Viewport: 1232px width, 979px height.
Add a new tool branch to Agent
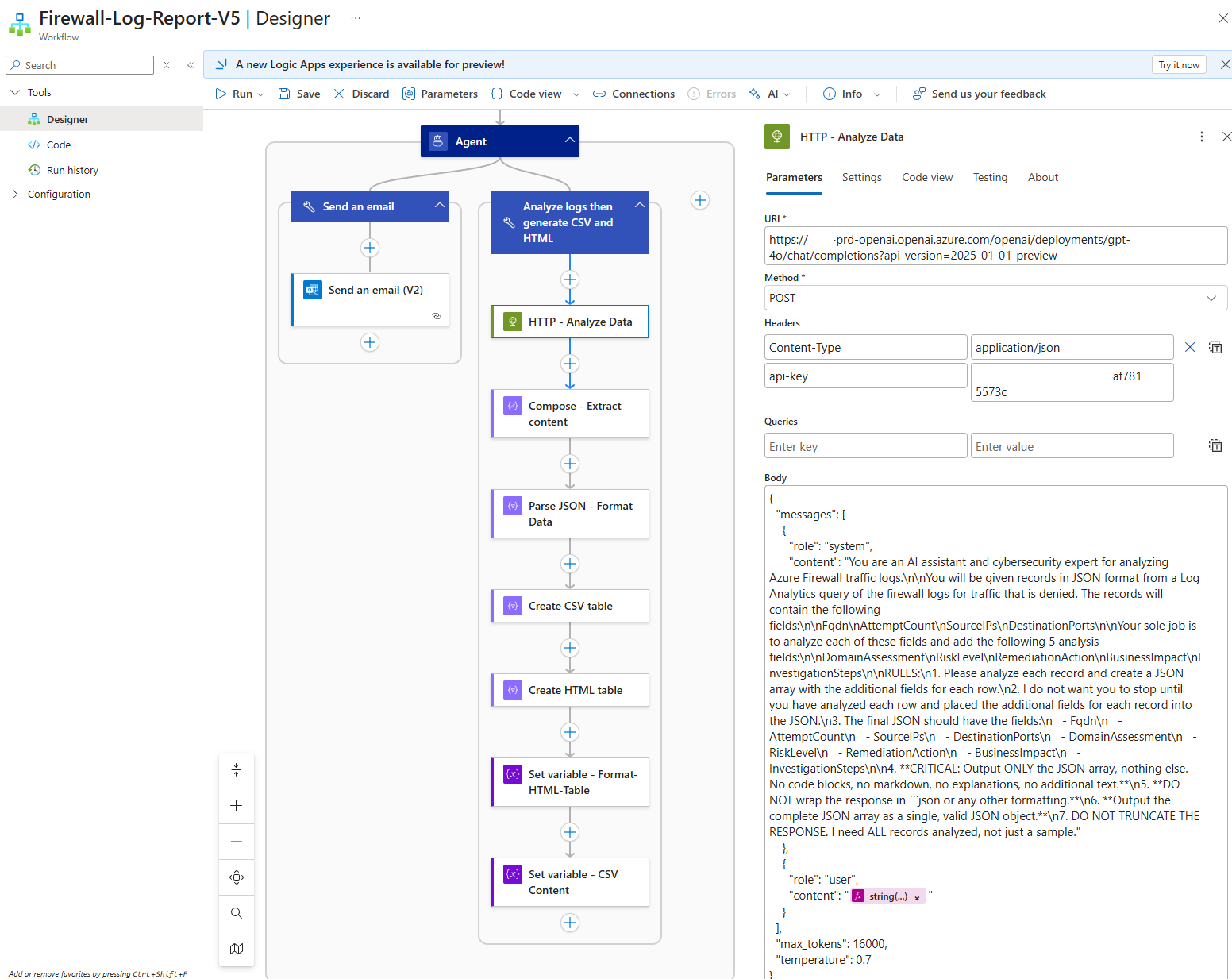coord(699,200)
